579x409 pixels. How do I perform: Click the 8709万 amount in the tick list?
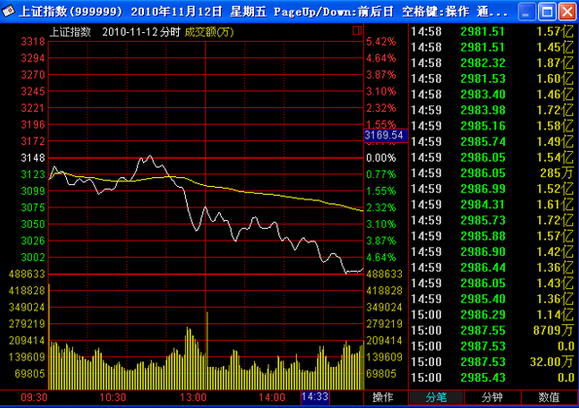point(553,330)
